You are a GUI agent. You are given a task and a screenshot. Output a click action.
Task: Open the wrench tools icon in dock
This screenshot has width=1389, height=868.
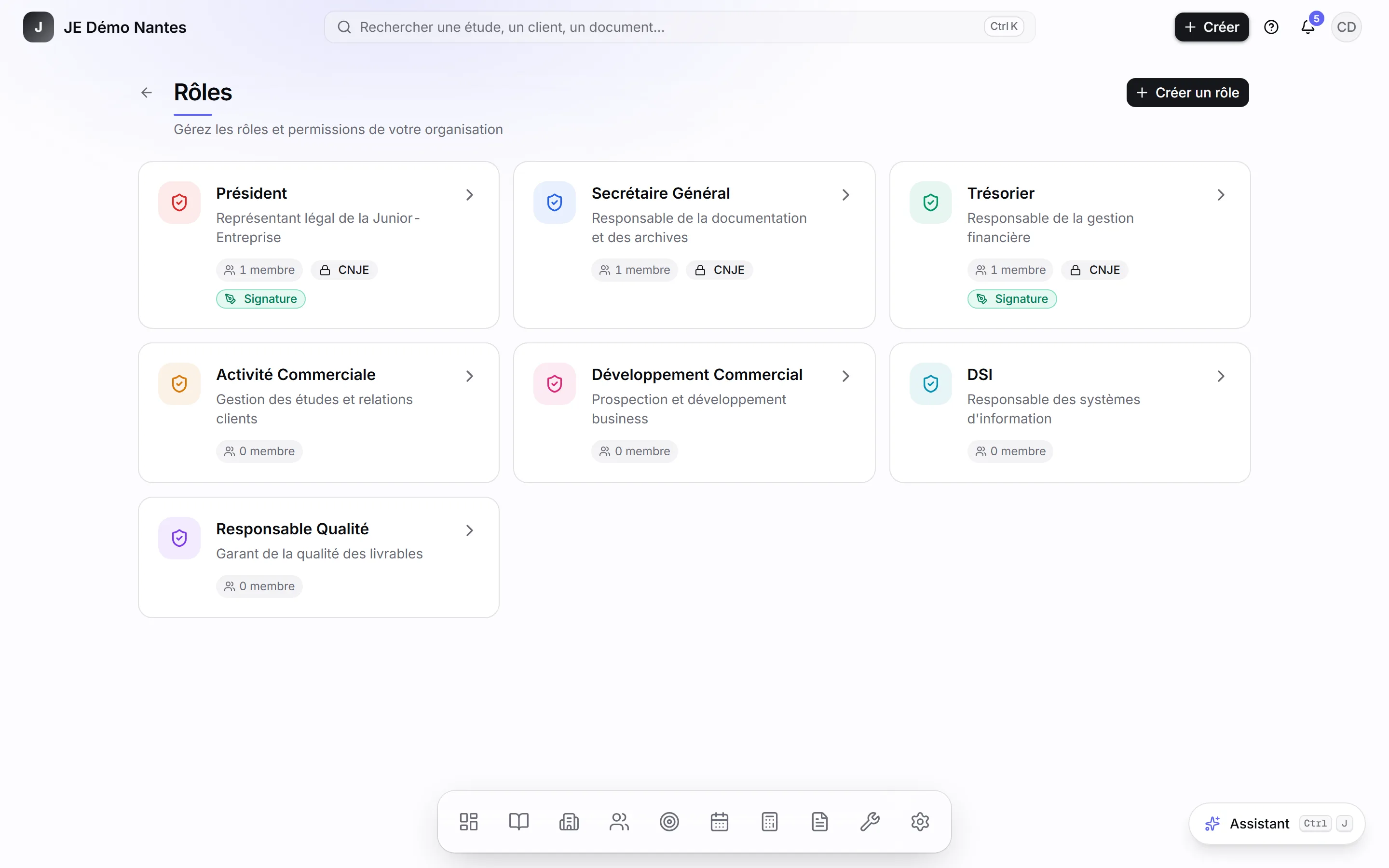870,822
